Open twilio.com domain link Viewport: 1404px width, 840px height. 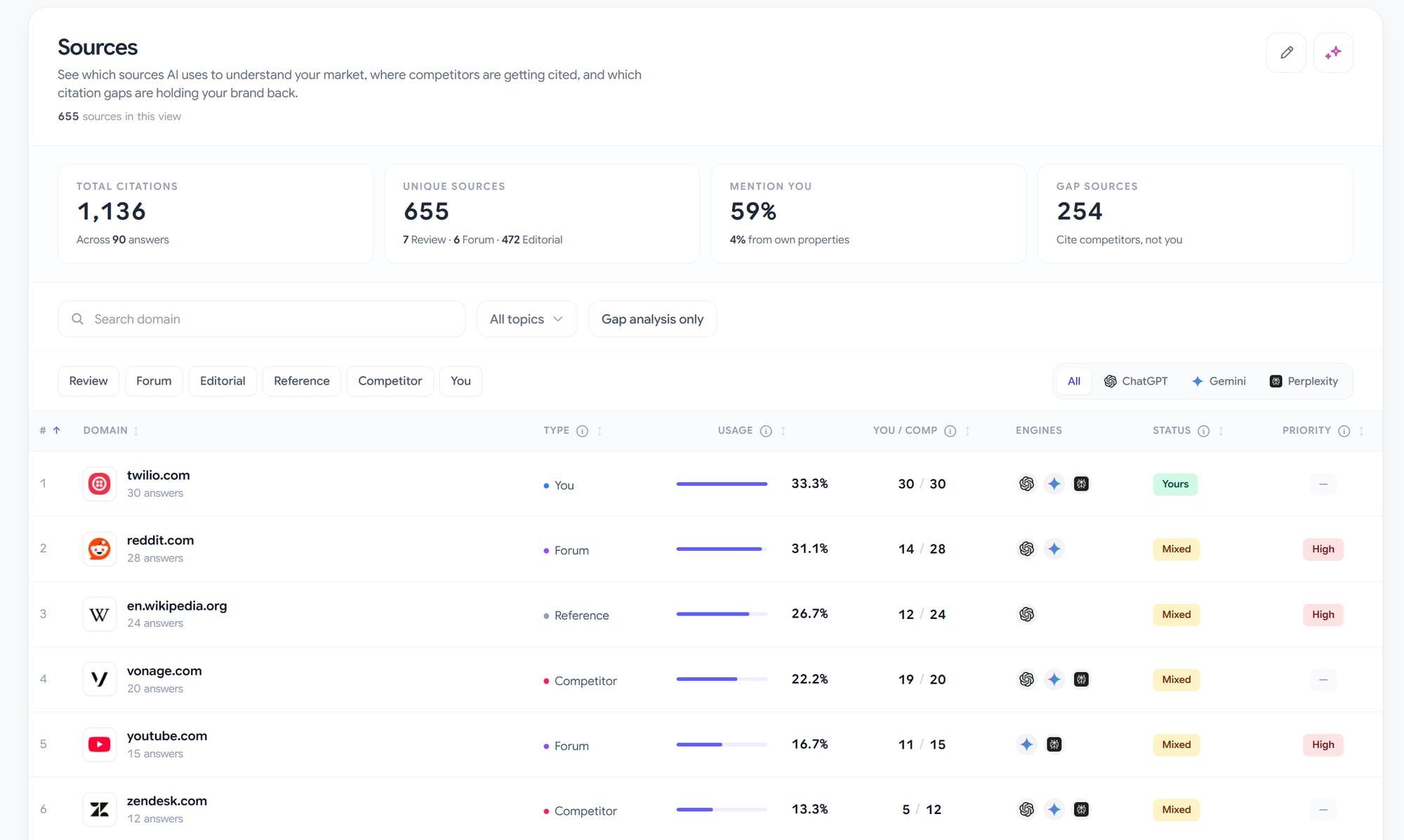click(x=158, y=475)
